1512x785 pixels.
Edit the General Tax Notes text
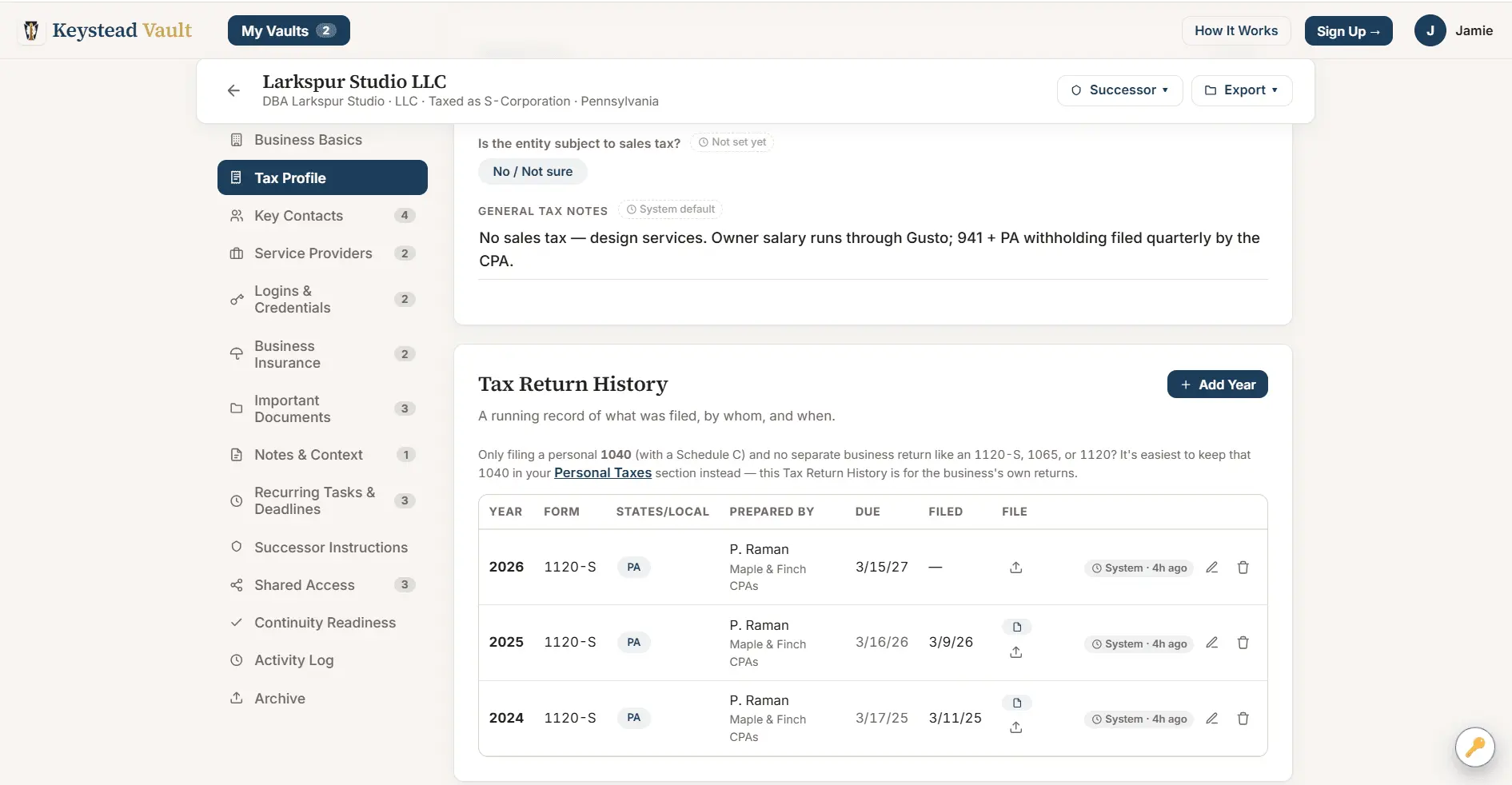pos(872,249)
